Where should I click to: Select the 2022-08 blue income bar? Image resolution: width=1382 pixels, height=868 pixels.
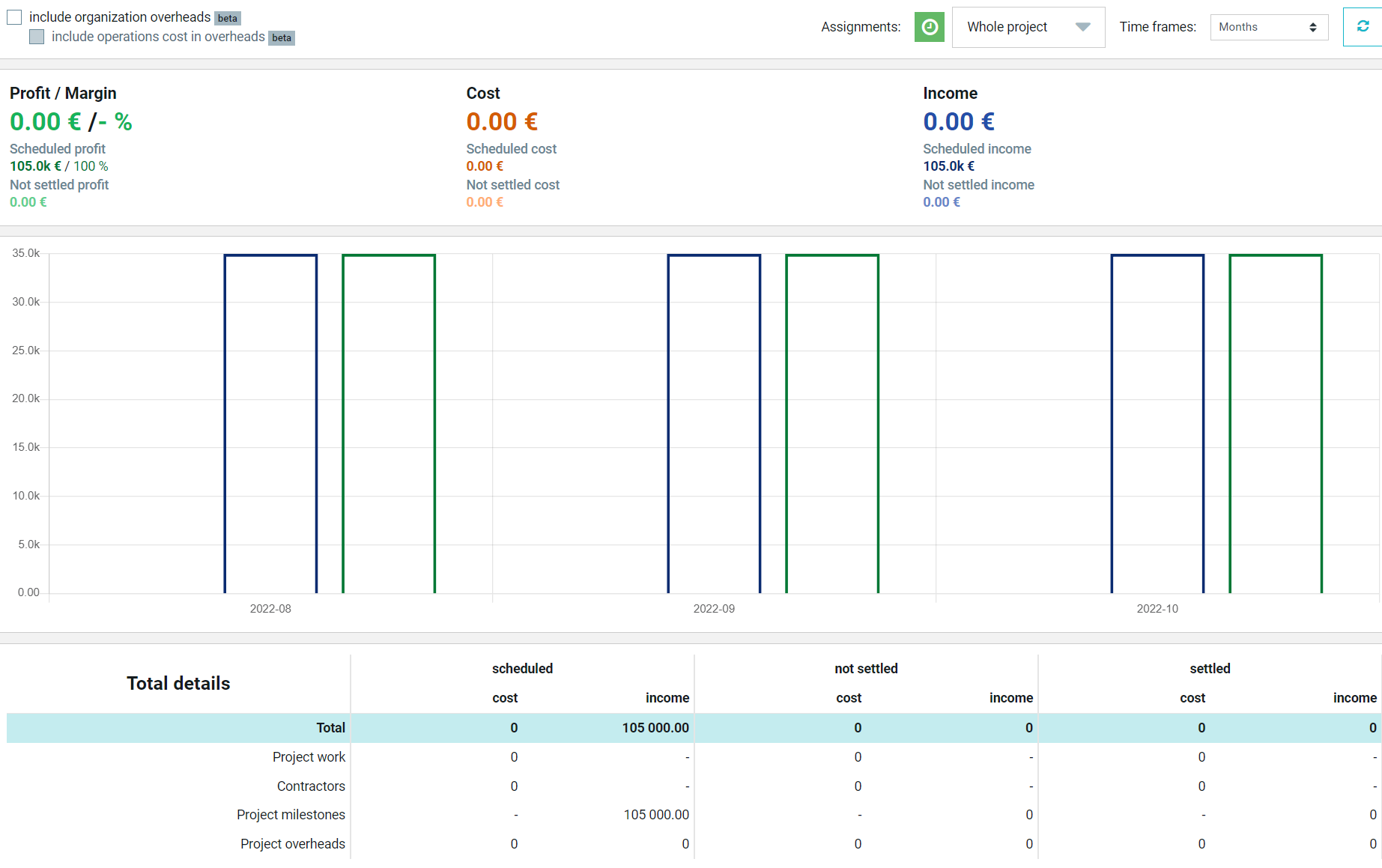point(270,424)
